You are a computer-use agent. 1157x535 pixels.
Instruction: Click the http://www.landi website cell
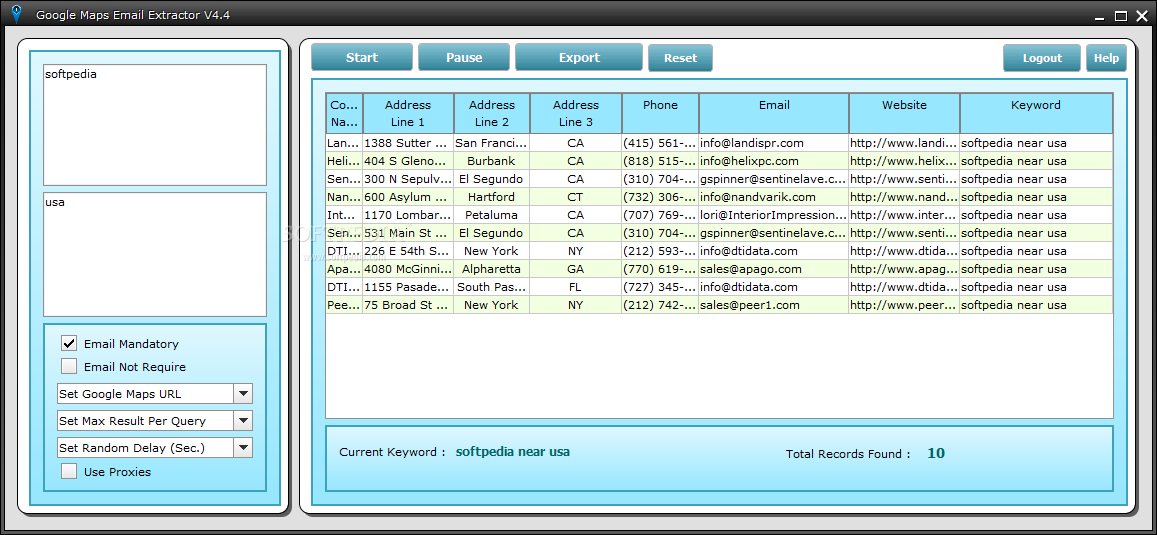[904, 143]
